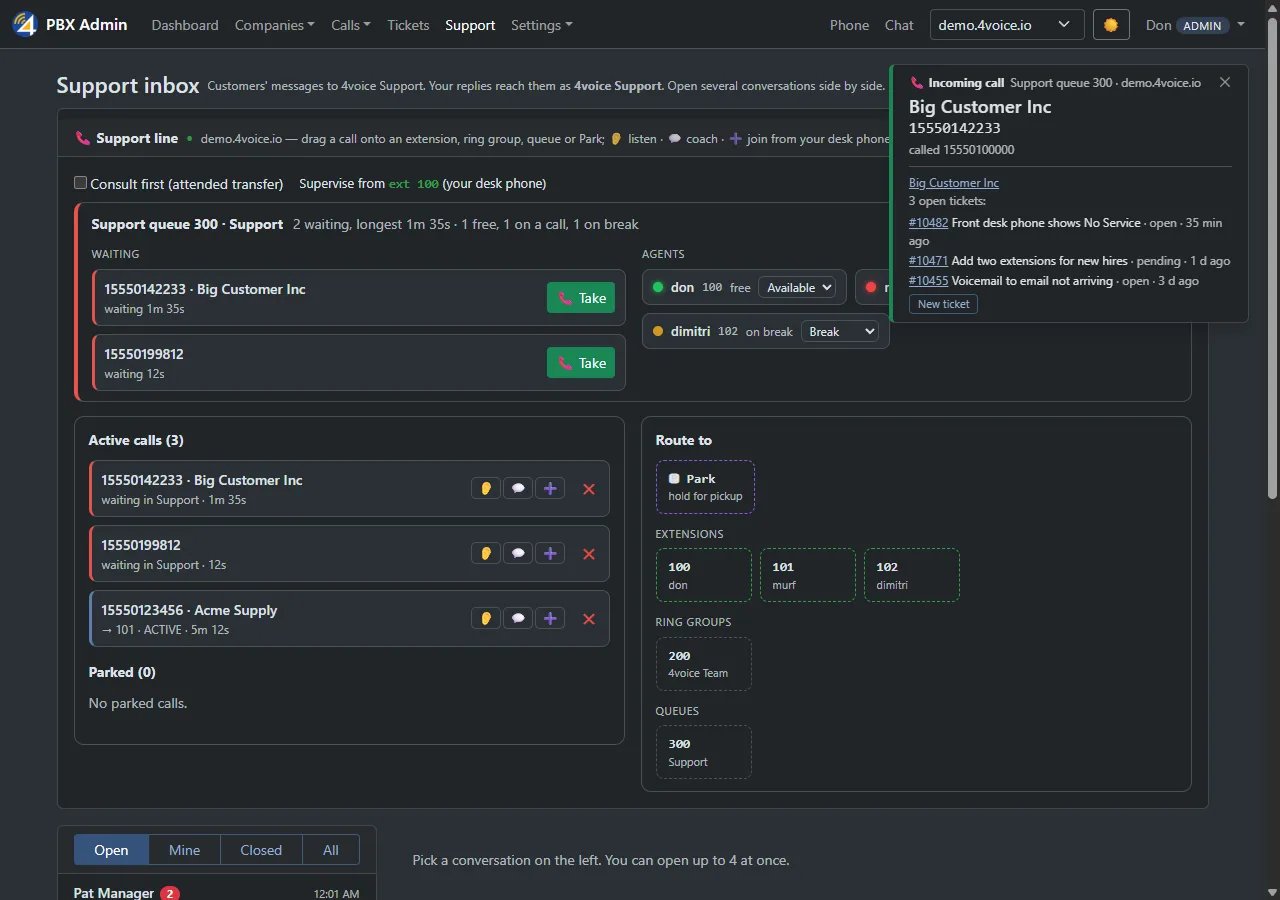Click the Parked (0) heading
Image resolution: width=1280 pixels, height=900 pixels.
[122, 672]
